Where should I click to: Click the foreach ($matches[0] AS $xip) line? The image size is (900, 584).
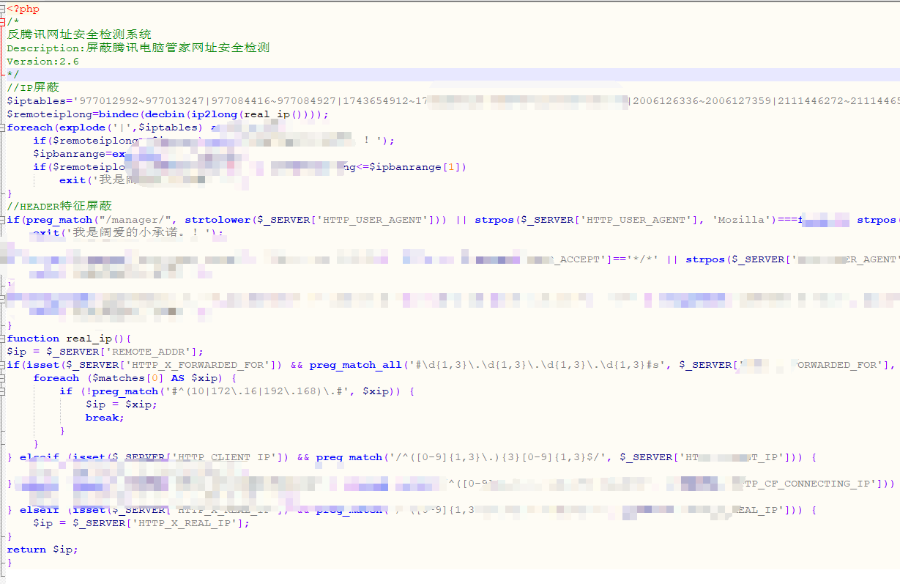pyautogui.click(x=134, y=378)
